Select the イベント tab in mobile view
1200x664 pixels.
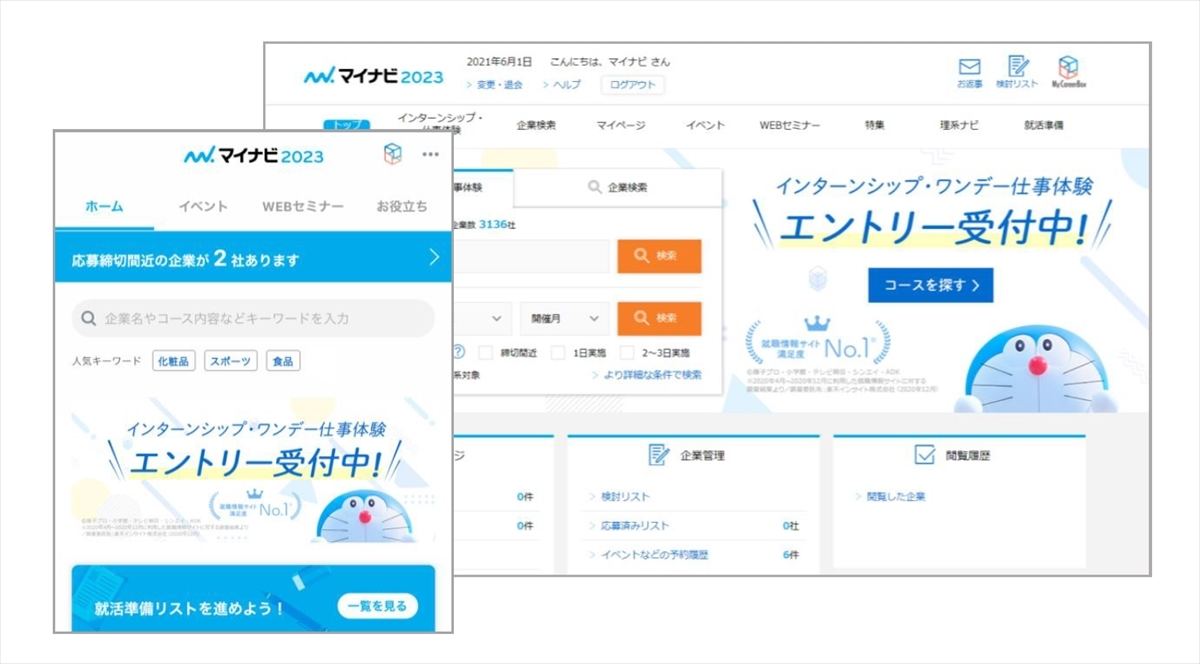[x=203, y=207]
